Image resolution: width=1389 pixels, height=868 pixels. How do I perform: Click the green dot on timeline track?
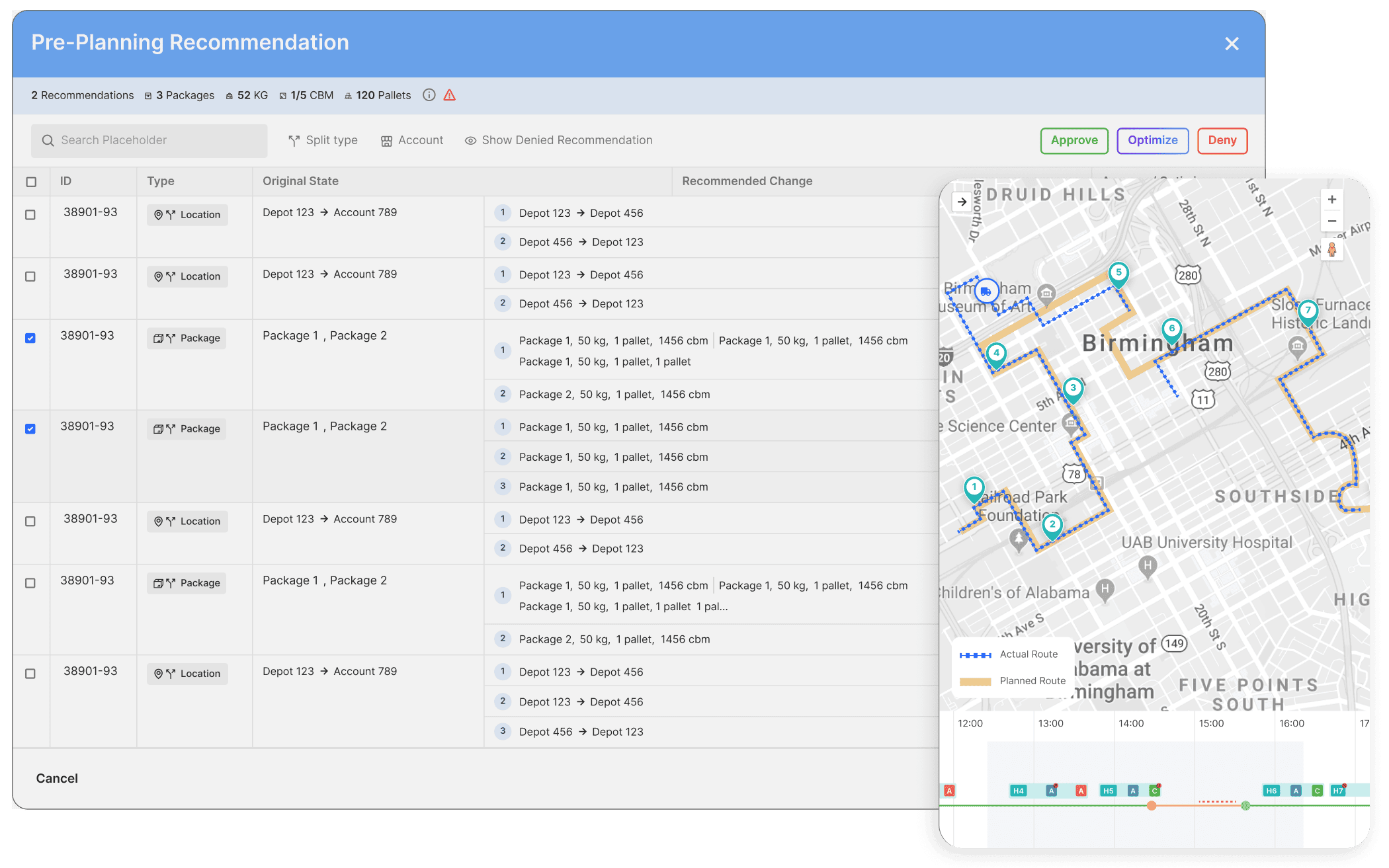pyautogui.click(x=1245, y=805)
